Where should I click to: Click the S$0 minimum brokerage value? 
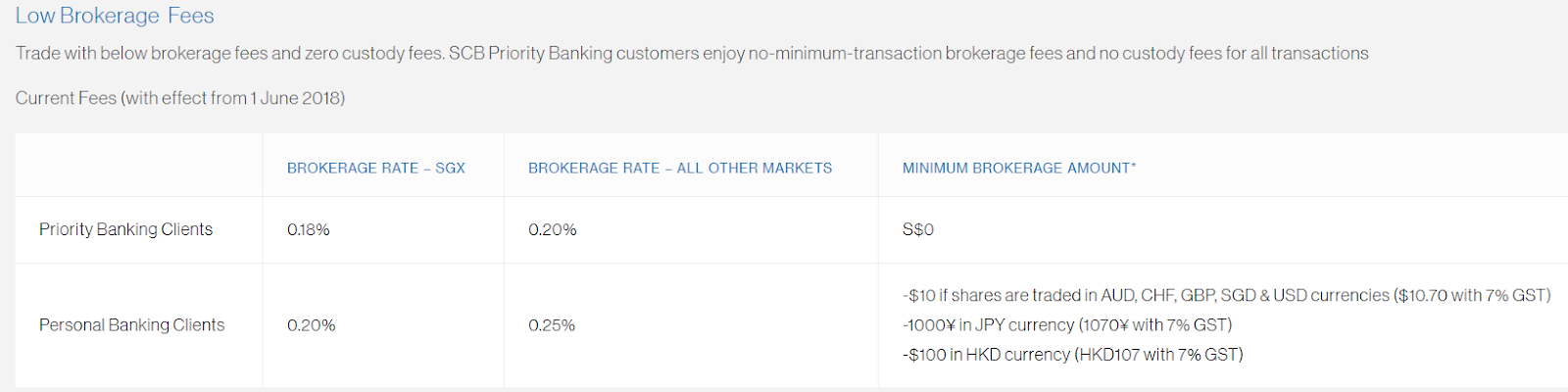click(917, 229)
